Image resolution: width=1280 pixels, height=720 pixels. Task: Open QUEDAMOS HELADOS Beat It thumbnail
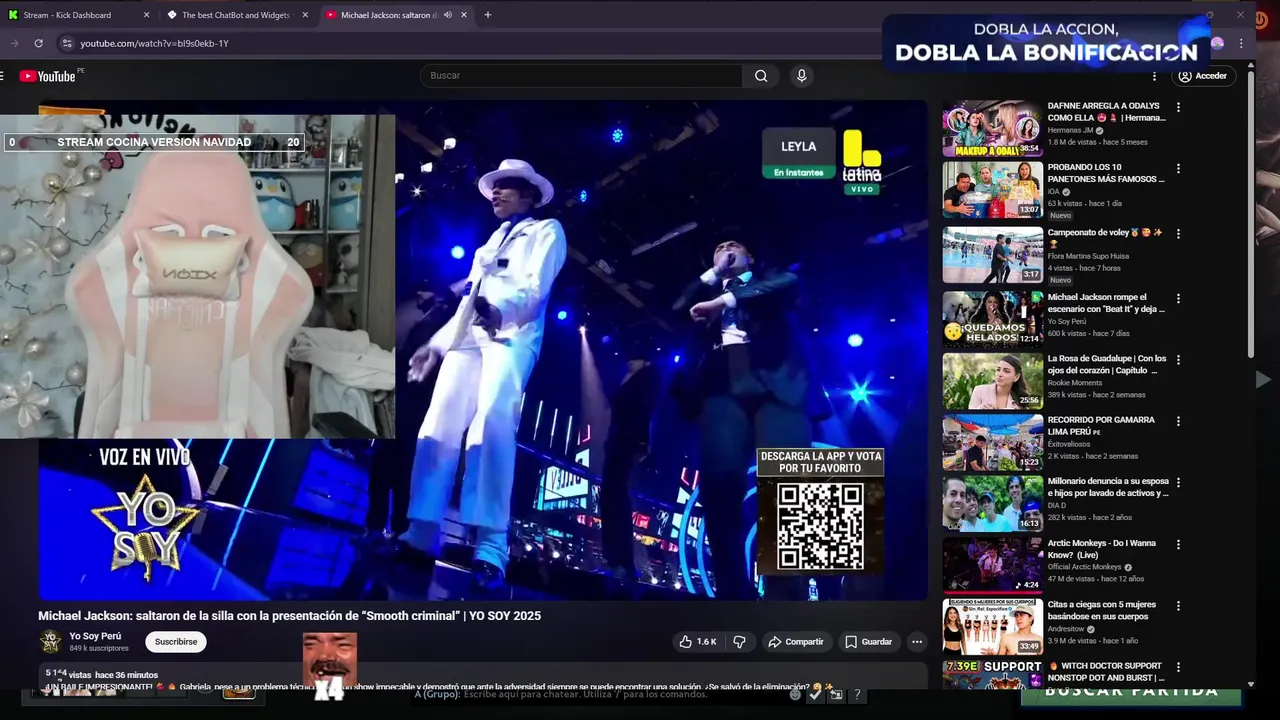[993, 319]
